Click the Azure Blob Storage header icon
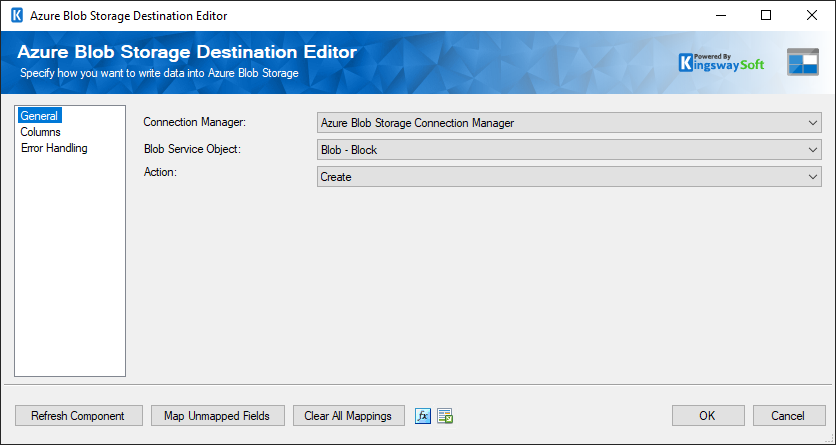This screenshot has height=445, width=836. click(x=802, y=62)
